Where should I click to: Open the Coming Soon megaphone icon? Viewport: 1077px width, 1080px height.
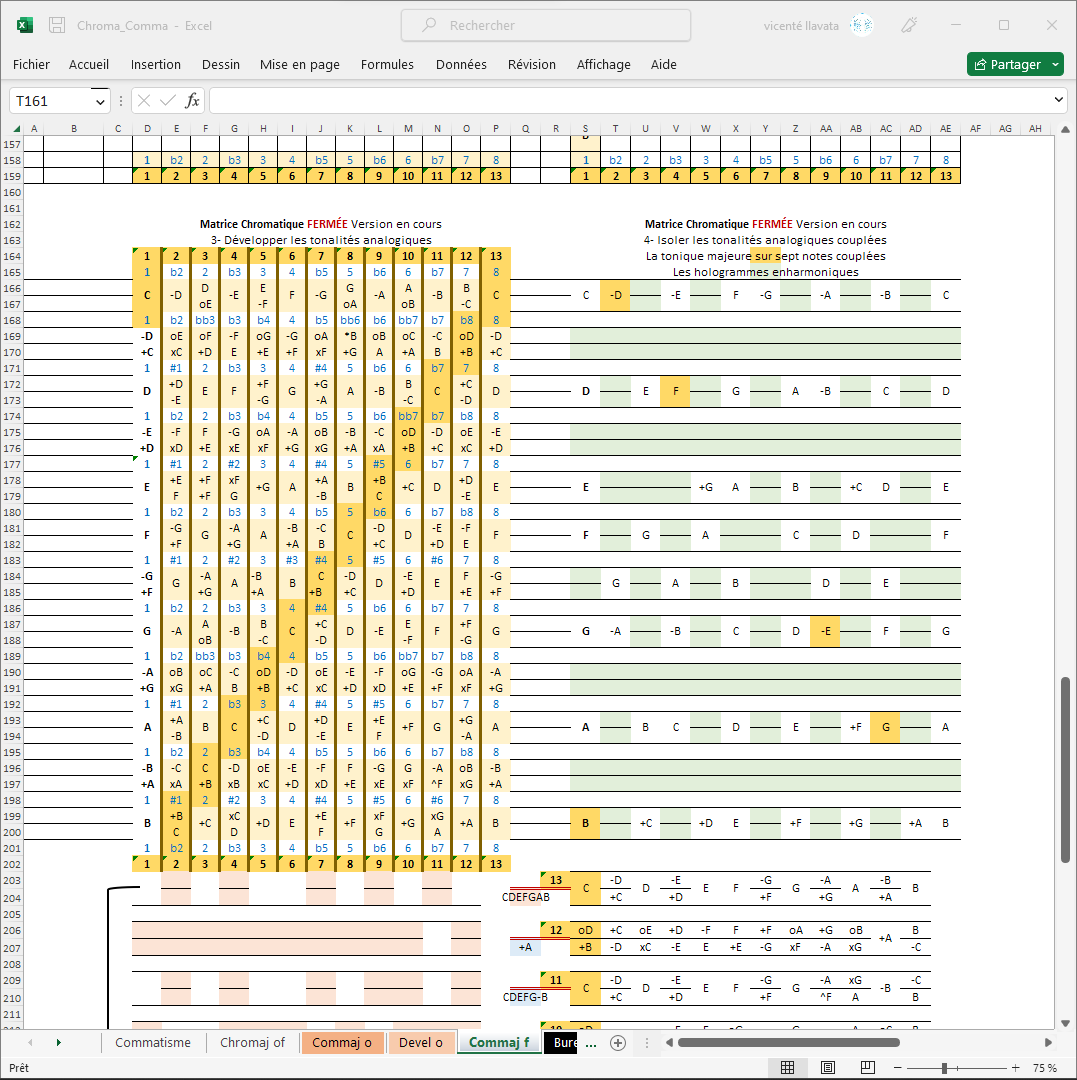[x=910, y=25]
